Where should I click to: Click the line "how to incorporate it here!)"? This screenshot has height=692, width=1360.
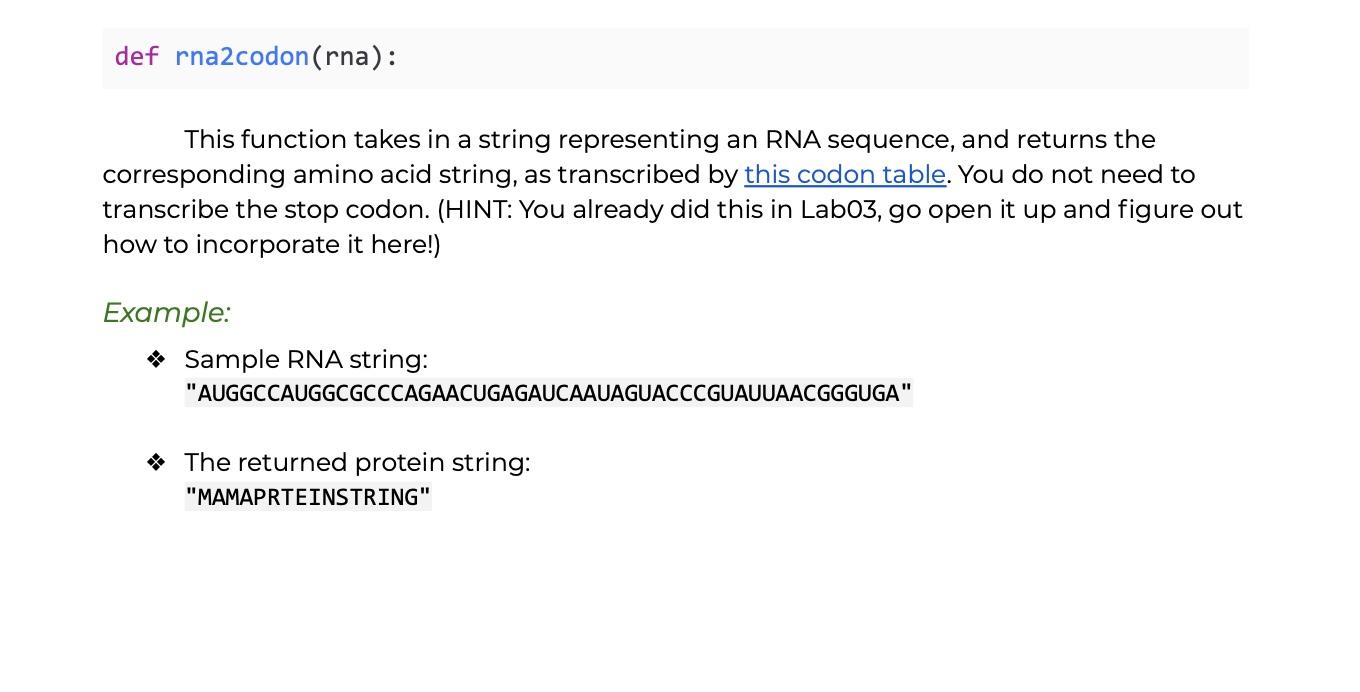[272, 244]
